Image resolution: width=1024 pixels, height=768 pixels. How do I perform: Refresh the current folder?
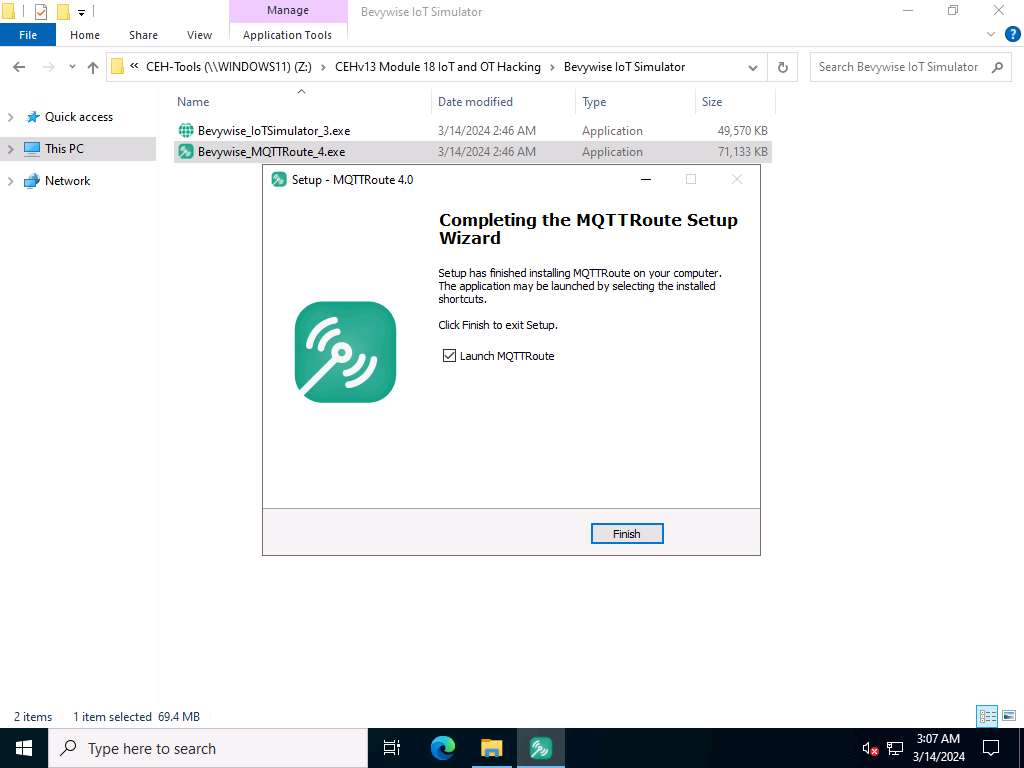pyautogui.click(x=782, y=67)
